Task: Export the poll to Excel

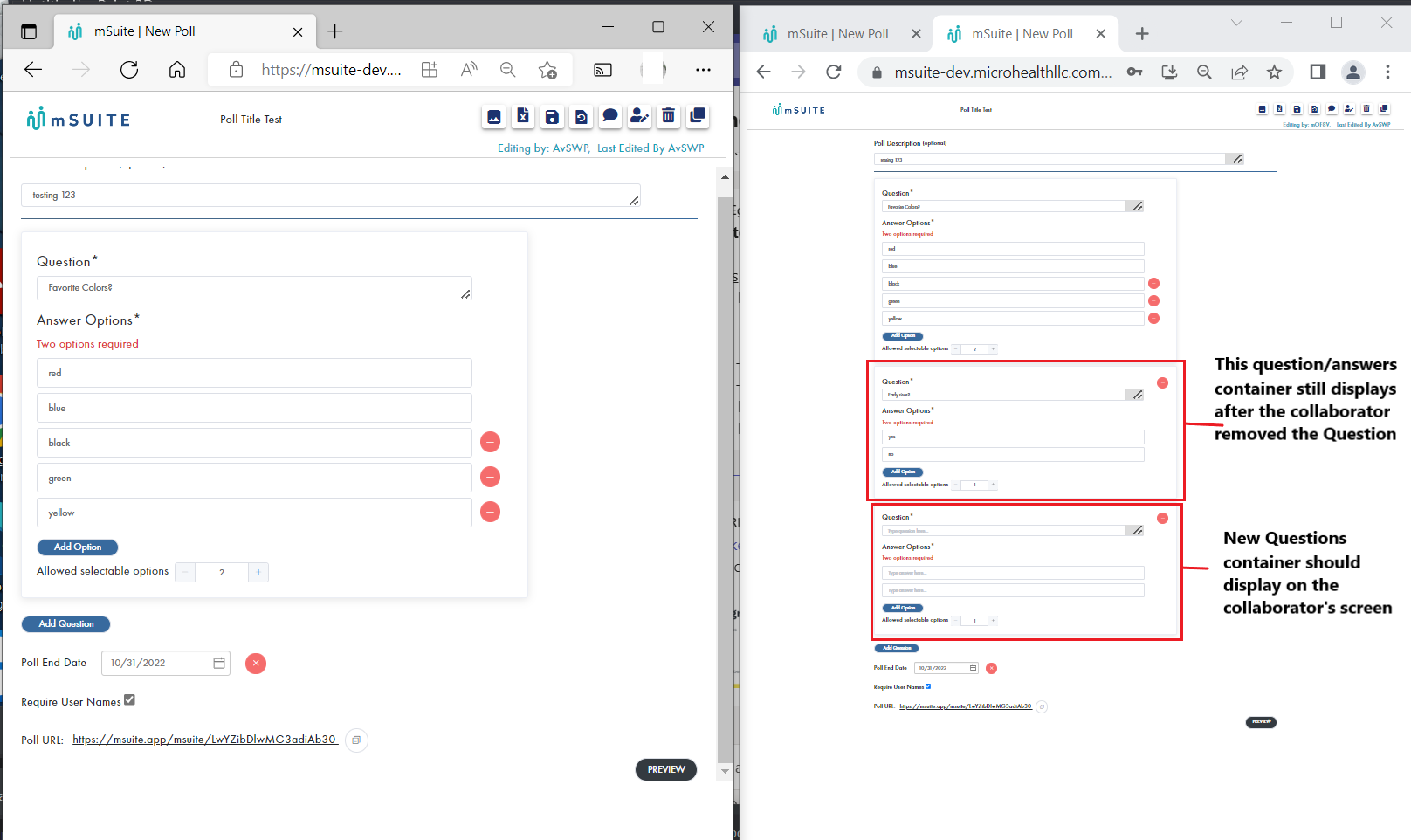Action: [x=523, y=116]
